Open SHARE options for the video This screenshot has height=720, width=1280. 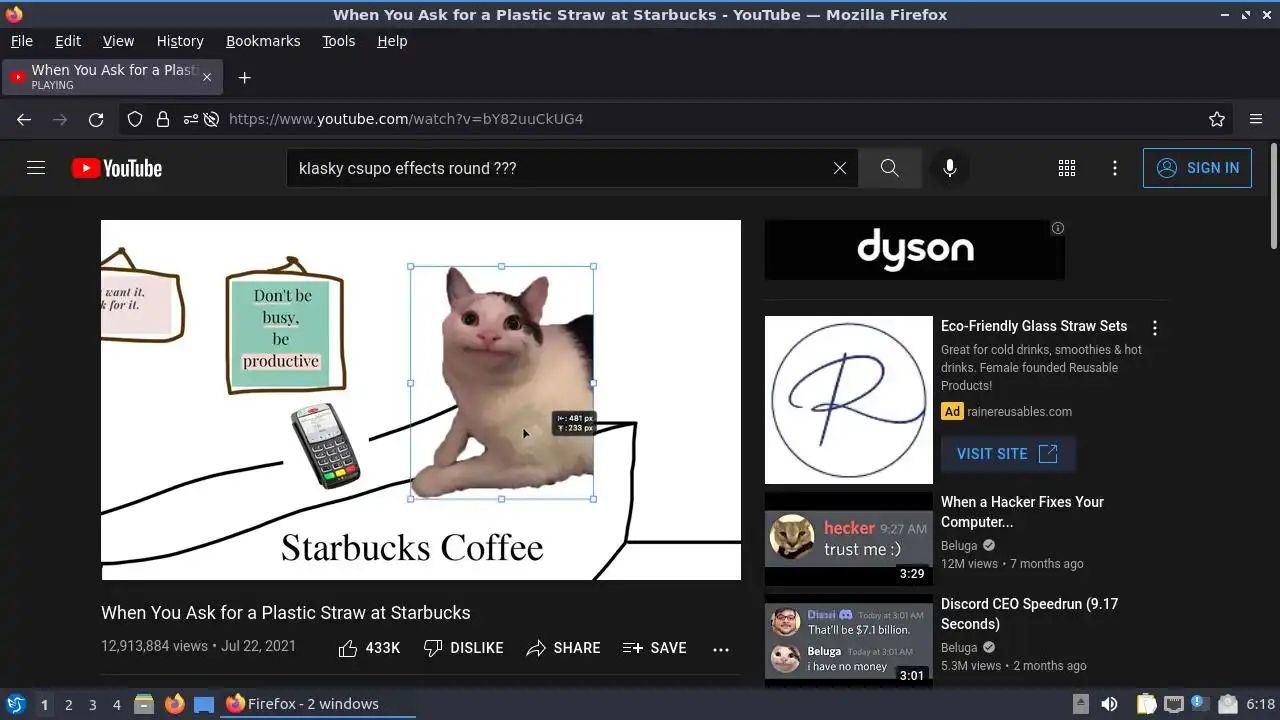pos(563,648)
